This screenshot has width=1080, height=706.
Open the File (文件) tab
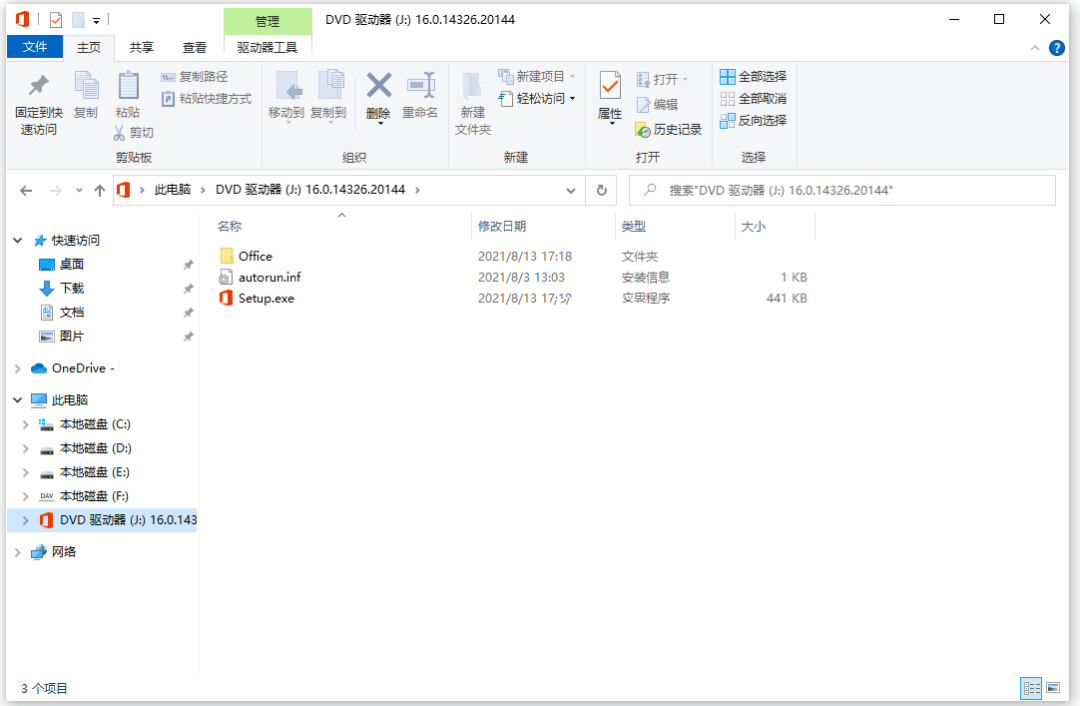(35, 46)
